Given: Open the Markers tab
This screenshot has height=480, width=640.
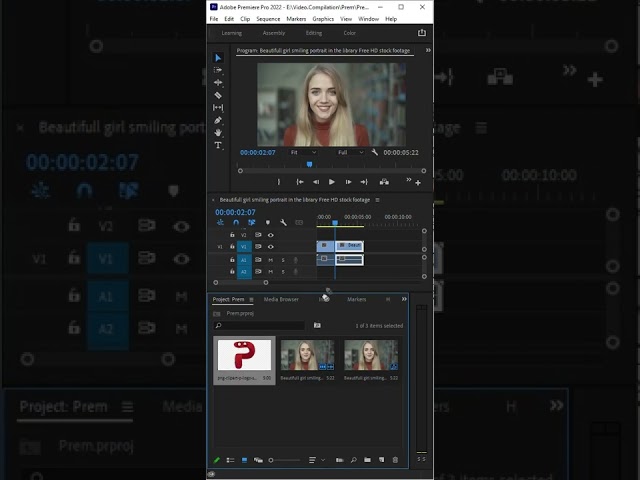Looking at the screenshot, I should pos(357,299).
